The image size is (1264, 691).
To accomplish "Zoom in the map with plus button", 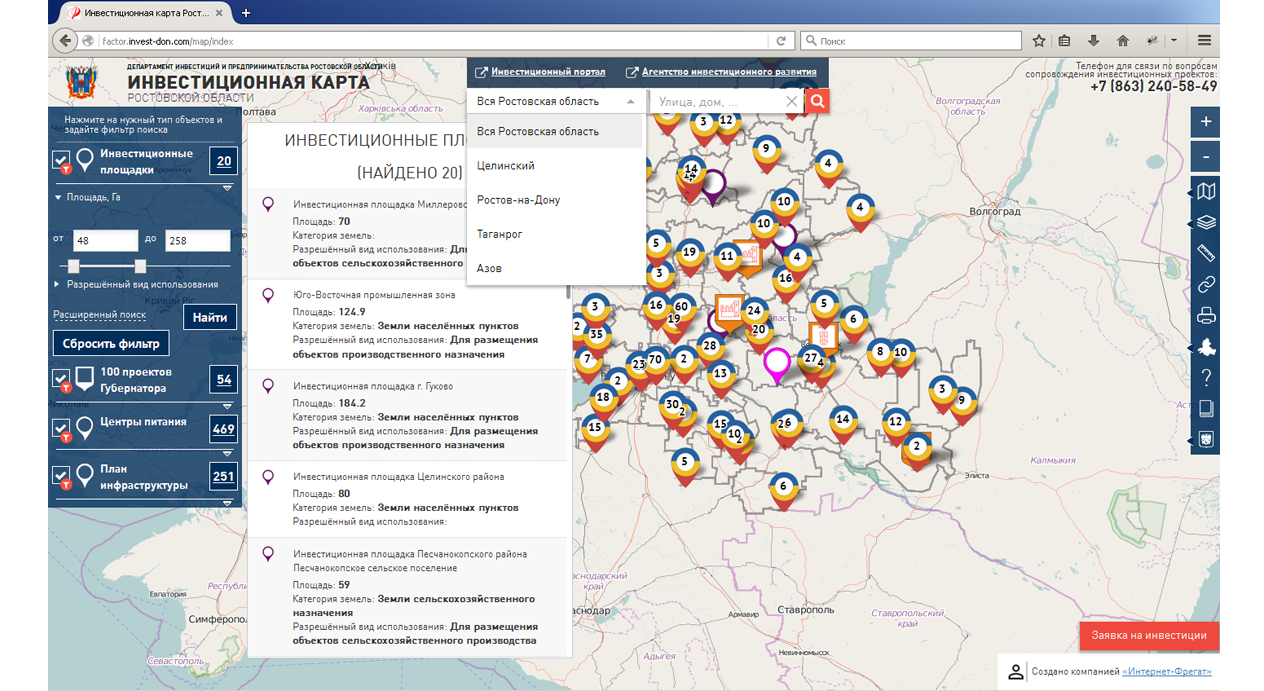I will (x=1206, y=121).
